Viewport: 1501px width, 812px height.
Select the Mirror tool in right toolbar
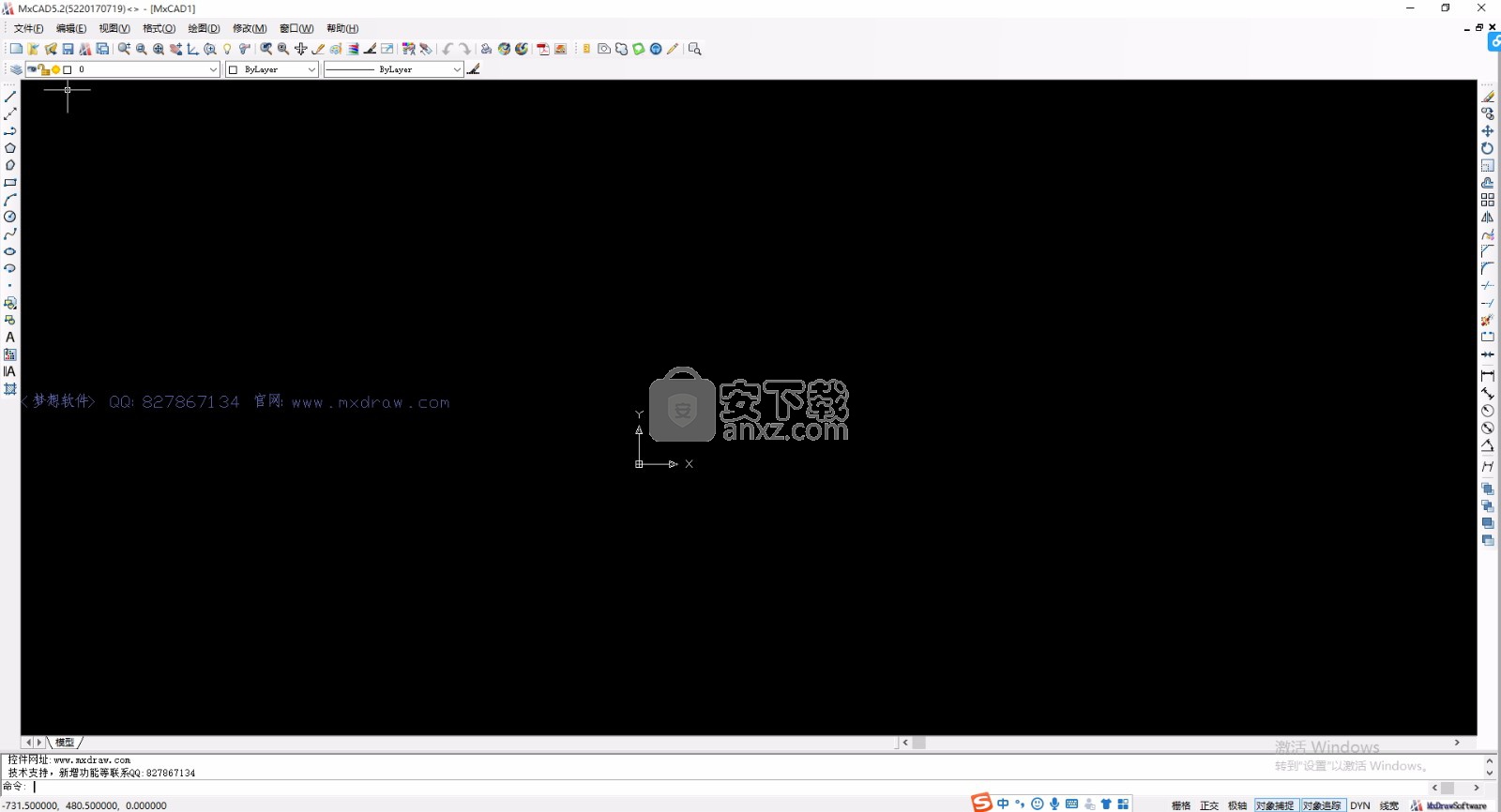[x=1488, y=218]
